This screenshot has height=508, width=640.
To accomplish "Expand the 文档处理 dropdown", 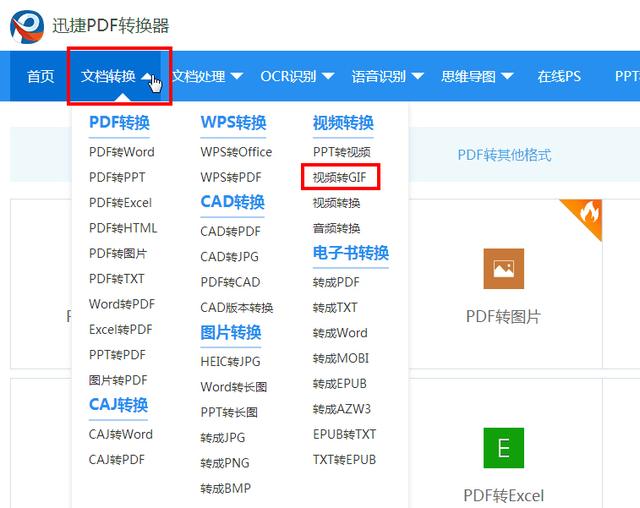I will 207,76.
